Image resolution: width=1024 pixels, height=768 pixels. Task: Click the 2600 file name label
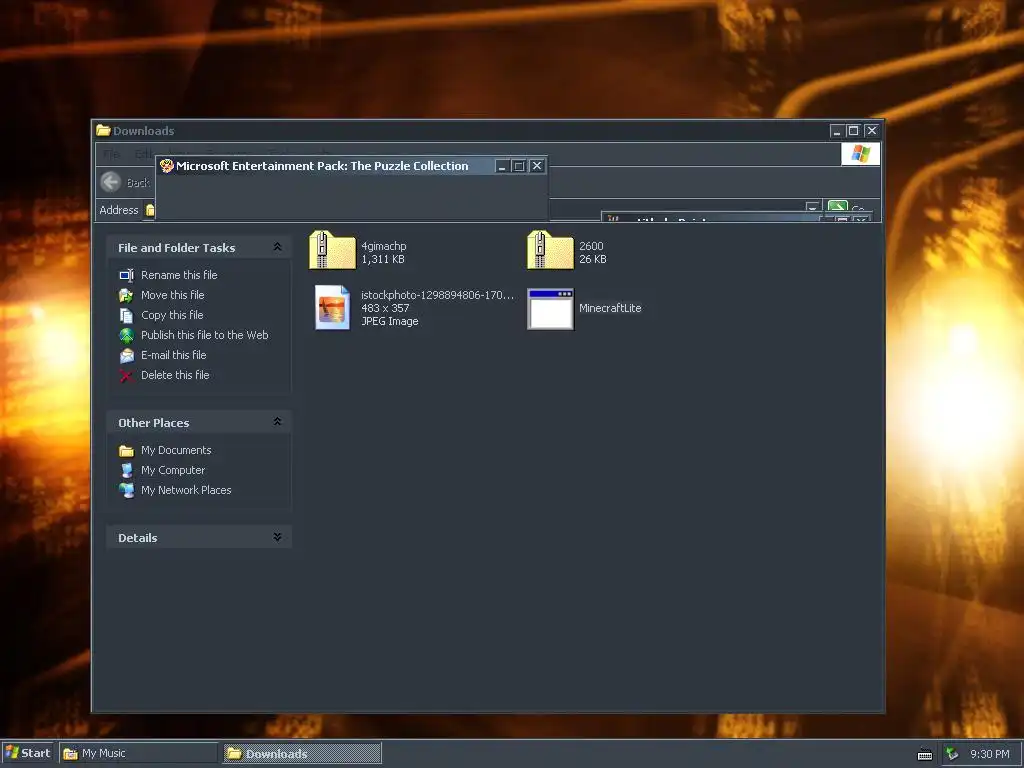click(591, 246)
